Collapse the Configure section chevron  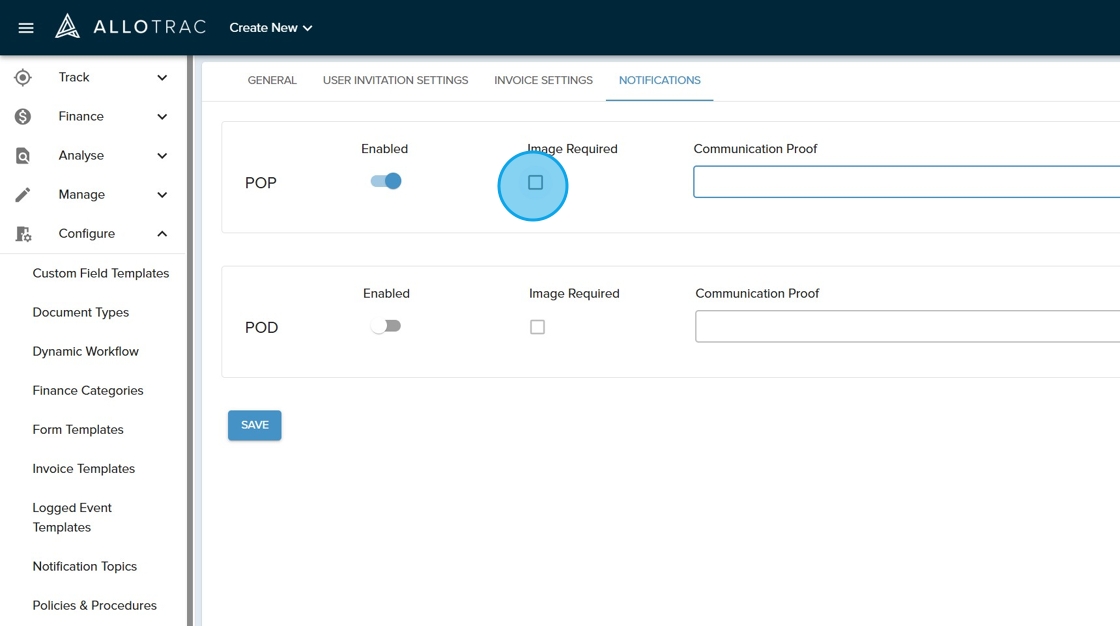tap(162, 234)
